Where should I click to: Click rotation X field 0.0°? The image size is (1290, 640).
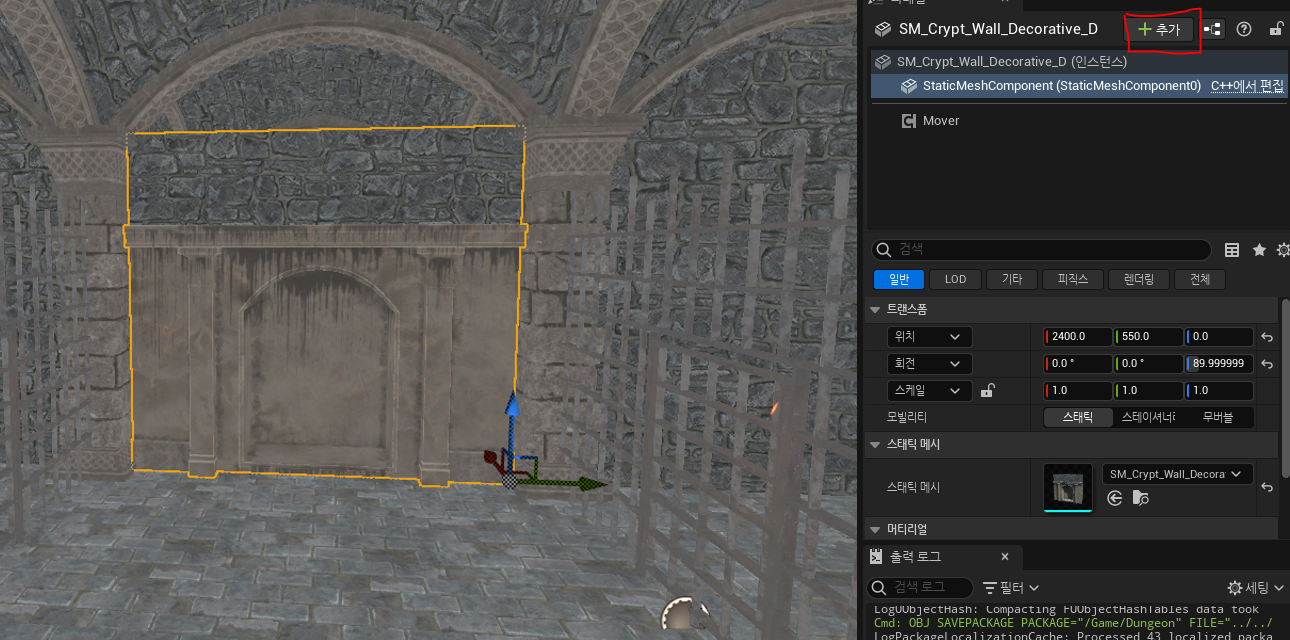(x=1078, y=364)
